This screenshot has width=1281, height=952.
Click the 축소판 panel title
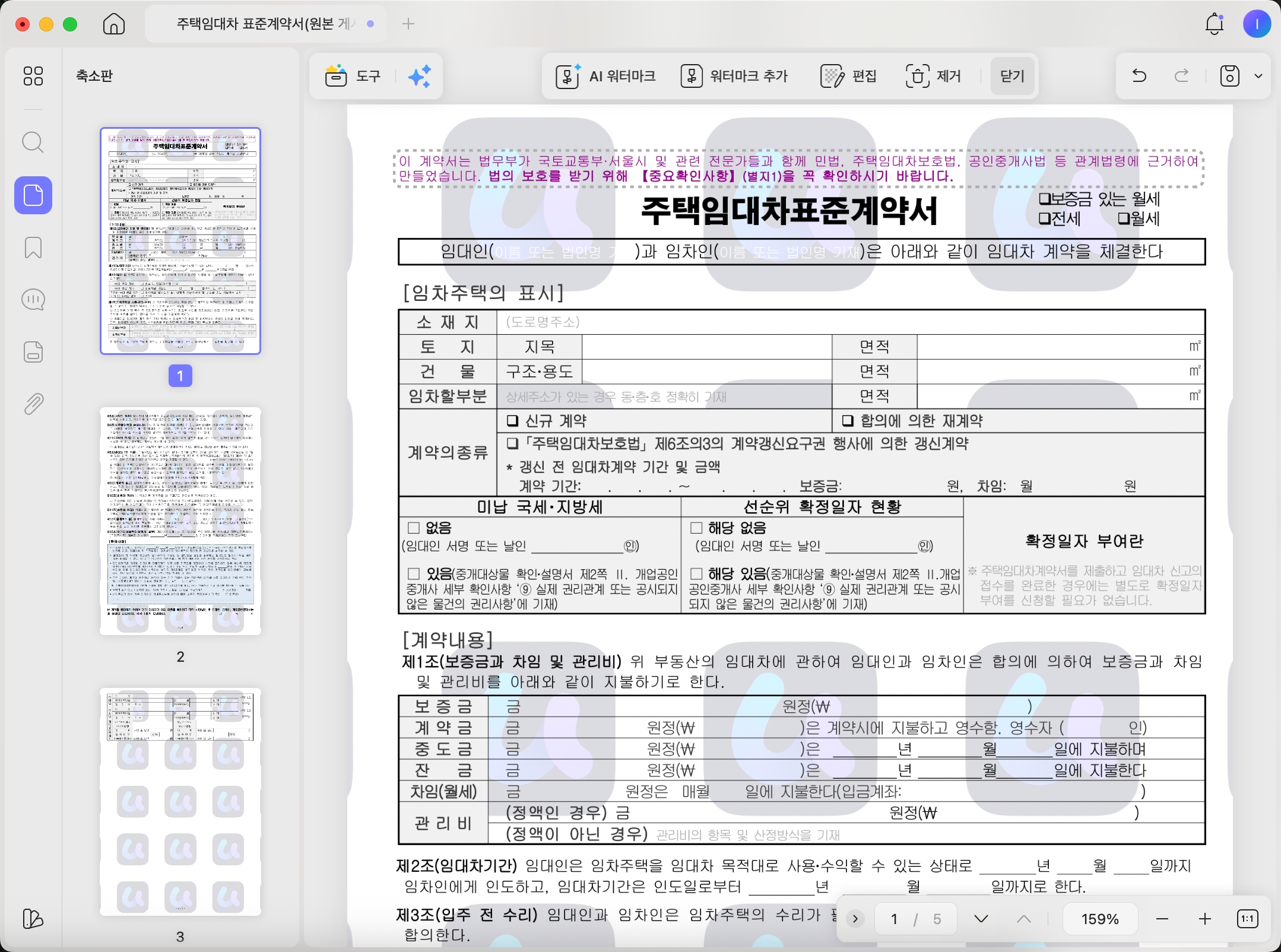pyautogui.click(x=94, y=76)
